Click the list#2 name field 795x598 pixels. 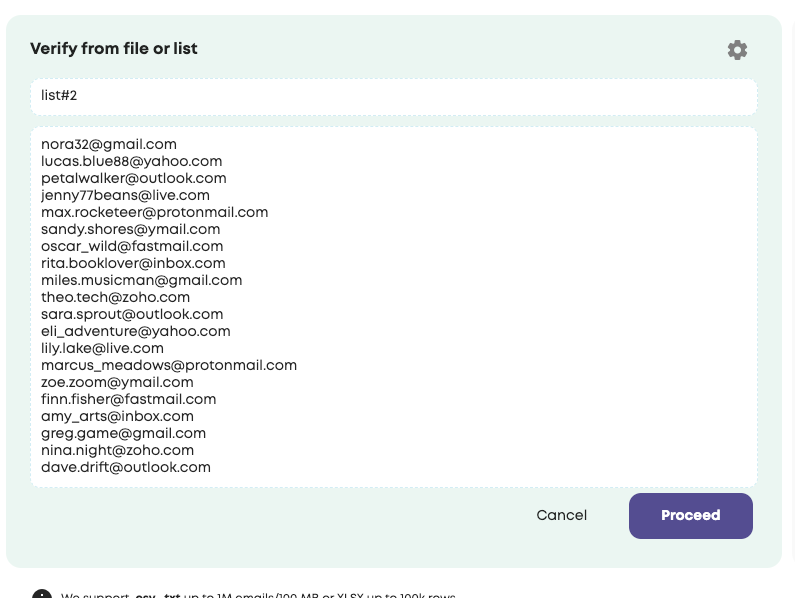(x=393, y=97)
